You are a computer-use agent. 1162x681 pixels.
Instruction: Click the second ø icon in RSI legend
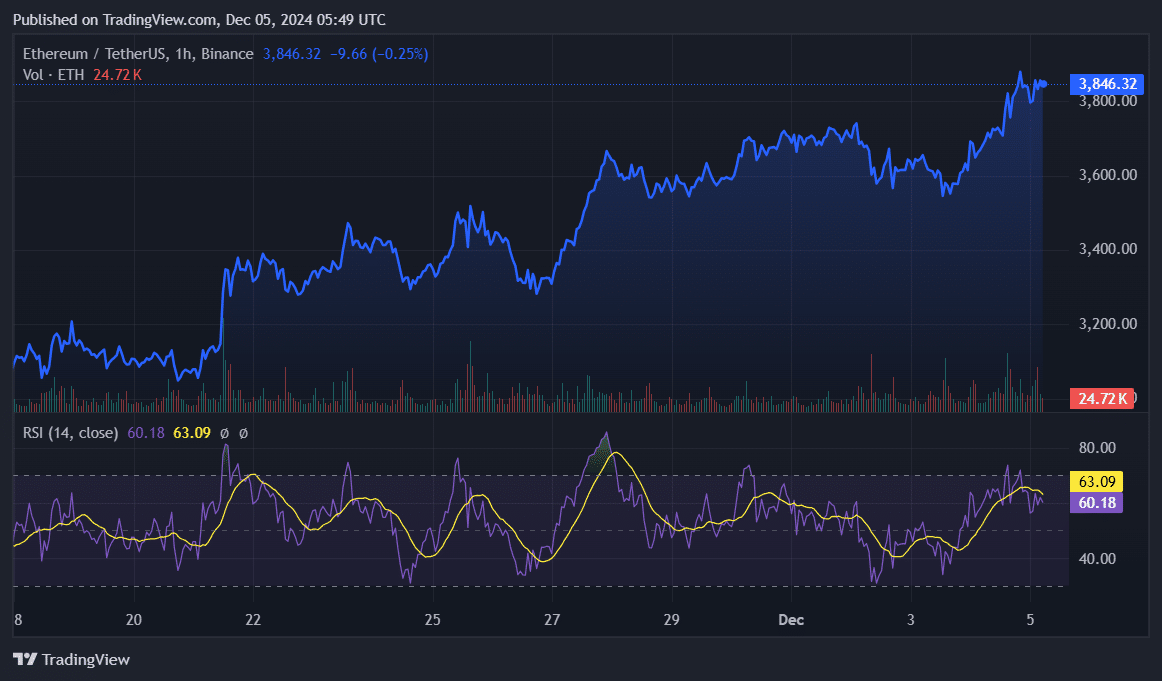pyautogui.click(x=243, y=433)
